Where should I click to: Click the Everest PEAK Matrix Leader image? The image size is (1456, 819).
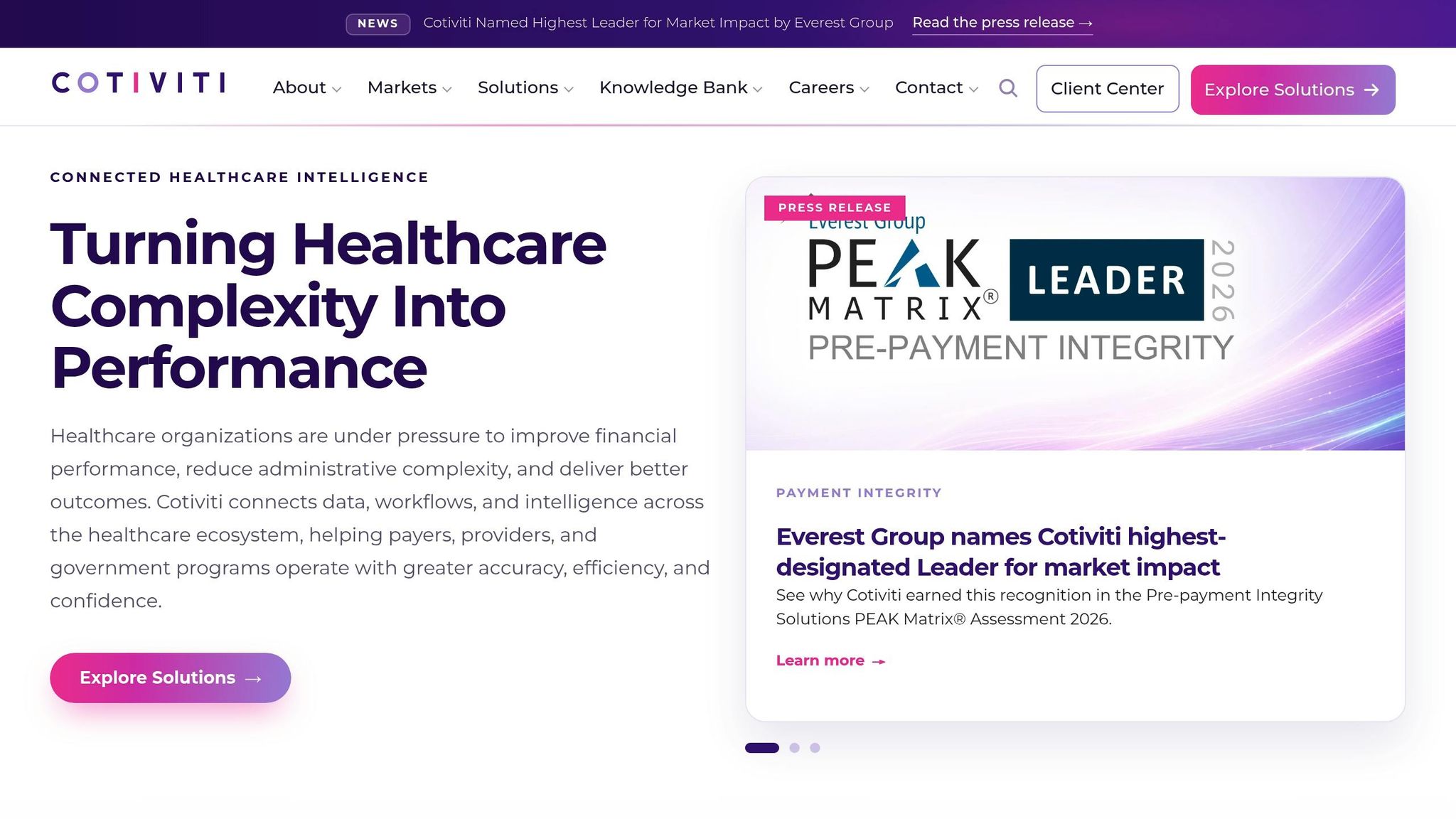point(1075,314)
